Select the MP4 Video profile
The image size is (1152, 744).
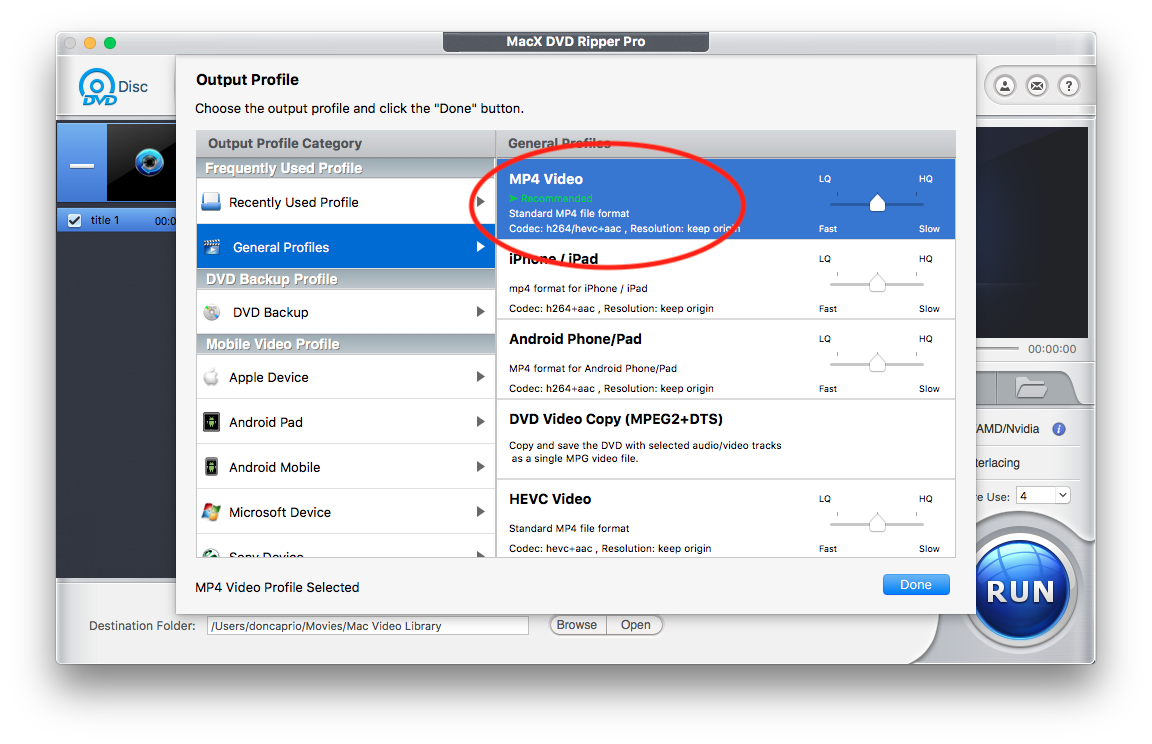[726, 199]
